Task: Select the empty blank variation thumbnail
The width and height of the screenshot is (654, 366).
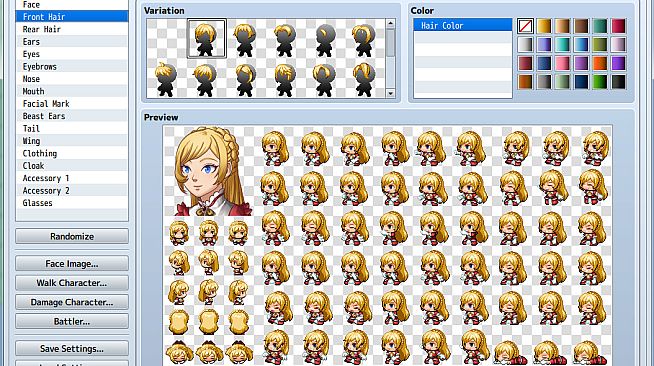Action: click(166, 38)
